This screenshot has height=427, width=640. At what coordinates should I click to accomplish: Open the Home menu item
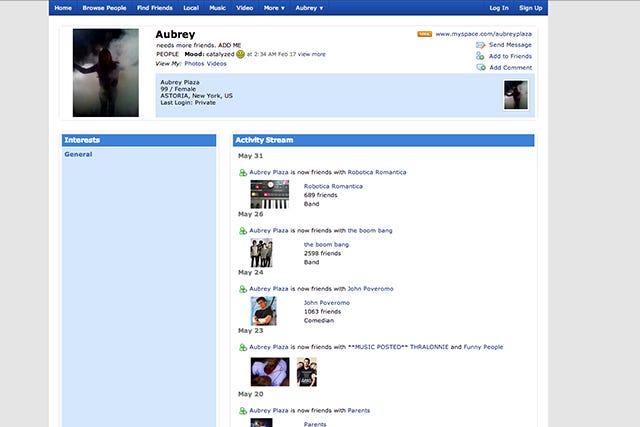pos(63,8)
